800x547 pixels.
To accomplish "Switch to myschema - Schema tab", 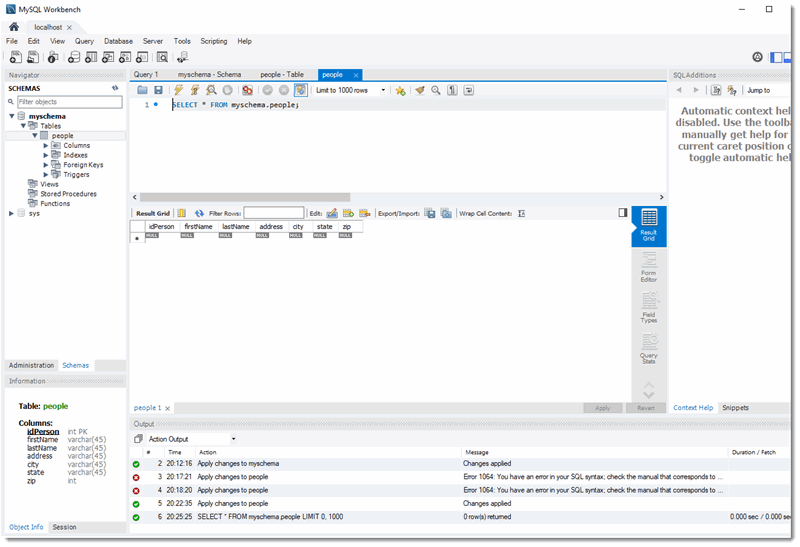I will 209,74.
